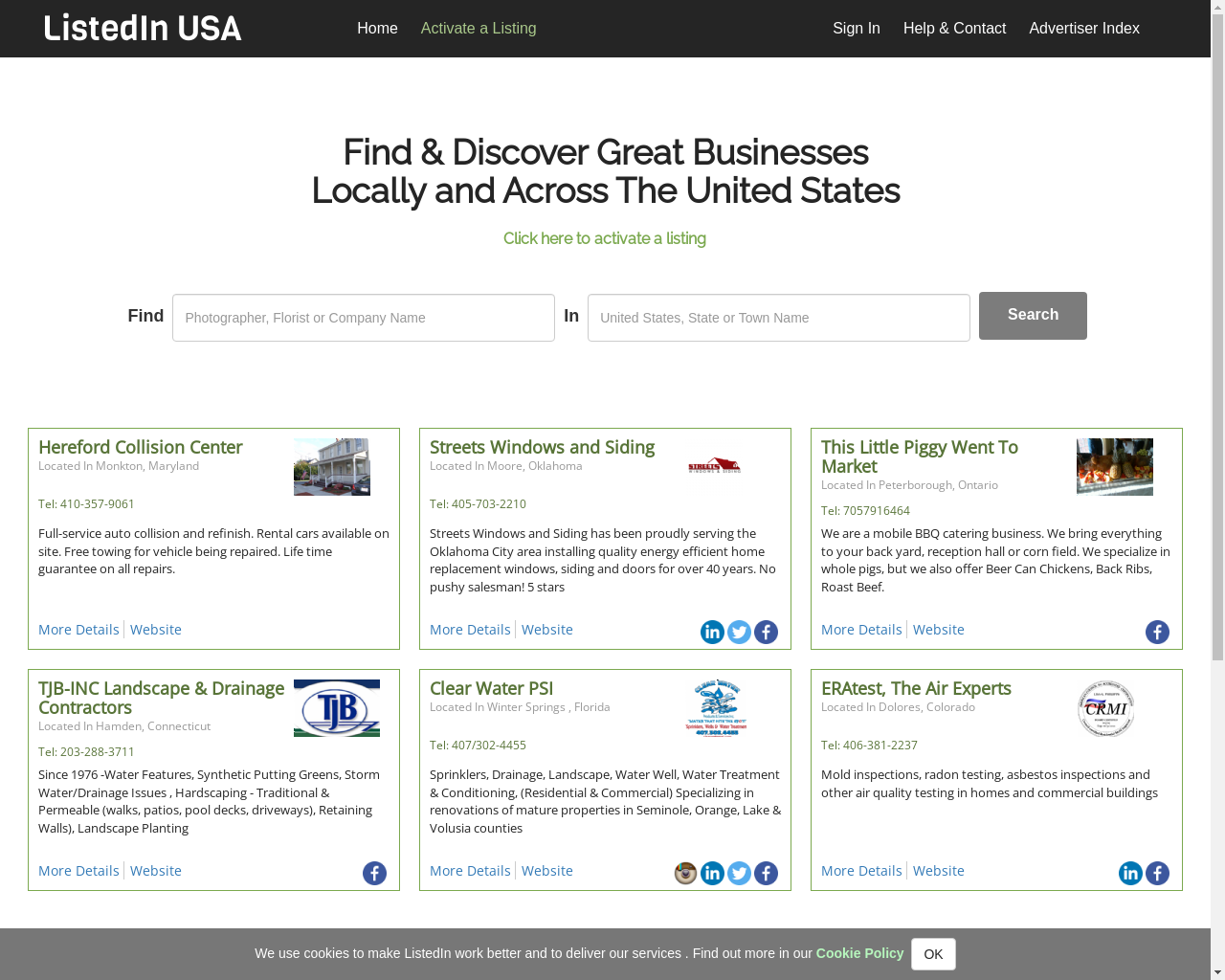Click 'Click here to activate a listing' link

[x=605, y=238]
